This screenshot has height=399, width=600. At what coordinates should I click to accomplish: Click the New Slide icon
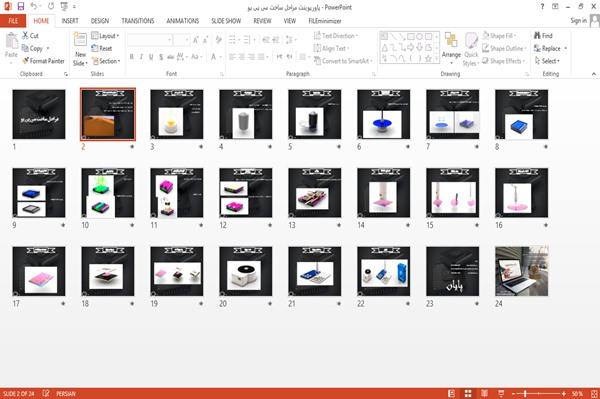[x=80, y=40]
